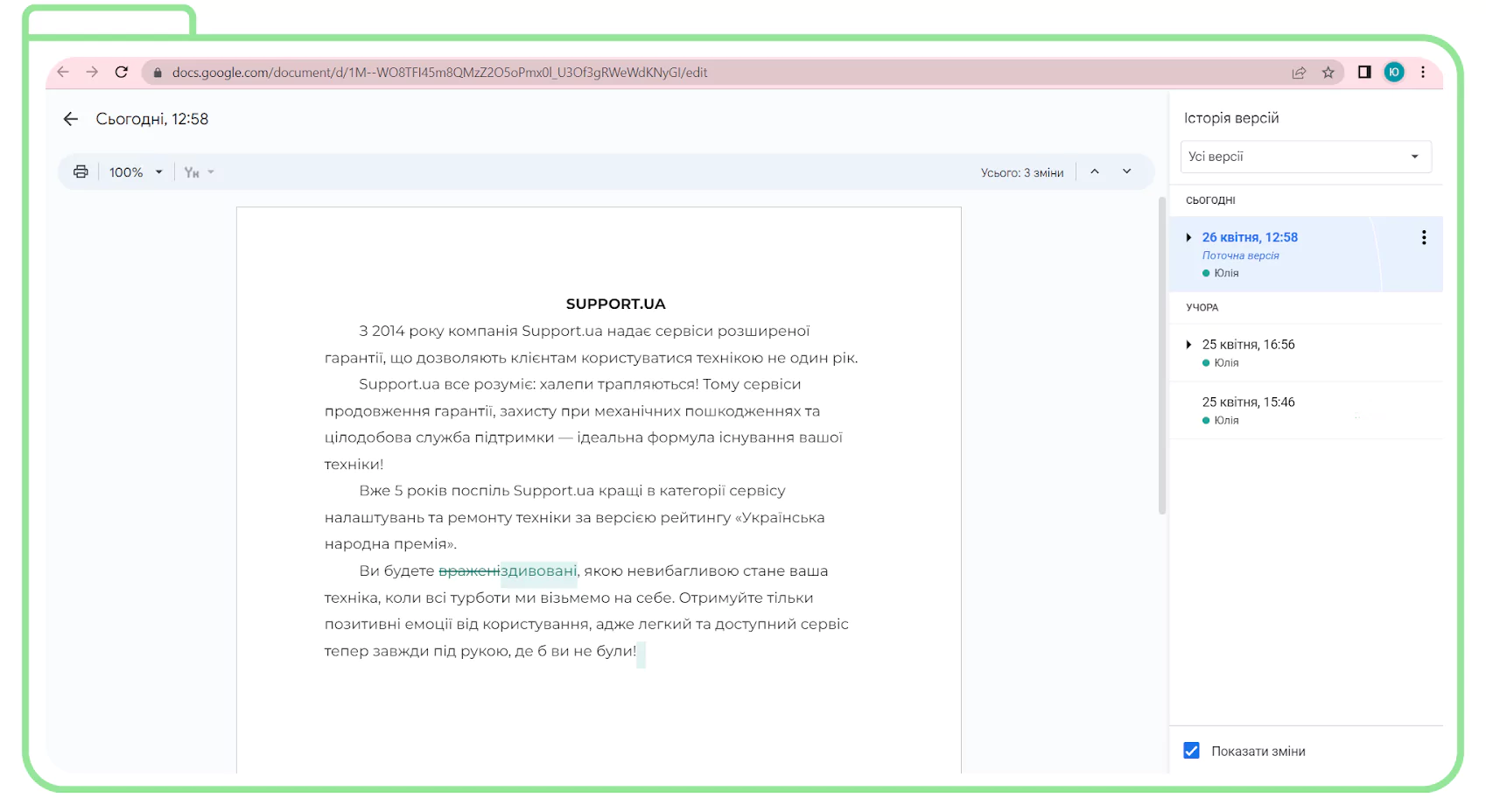Image resolution: width=1486 pixels, height=812 pixels.
Task: Click the padlock site info icon
Action: click(158, 73)
